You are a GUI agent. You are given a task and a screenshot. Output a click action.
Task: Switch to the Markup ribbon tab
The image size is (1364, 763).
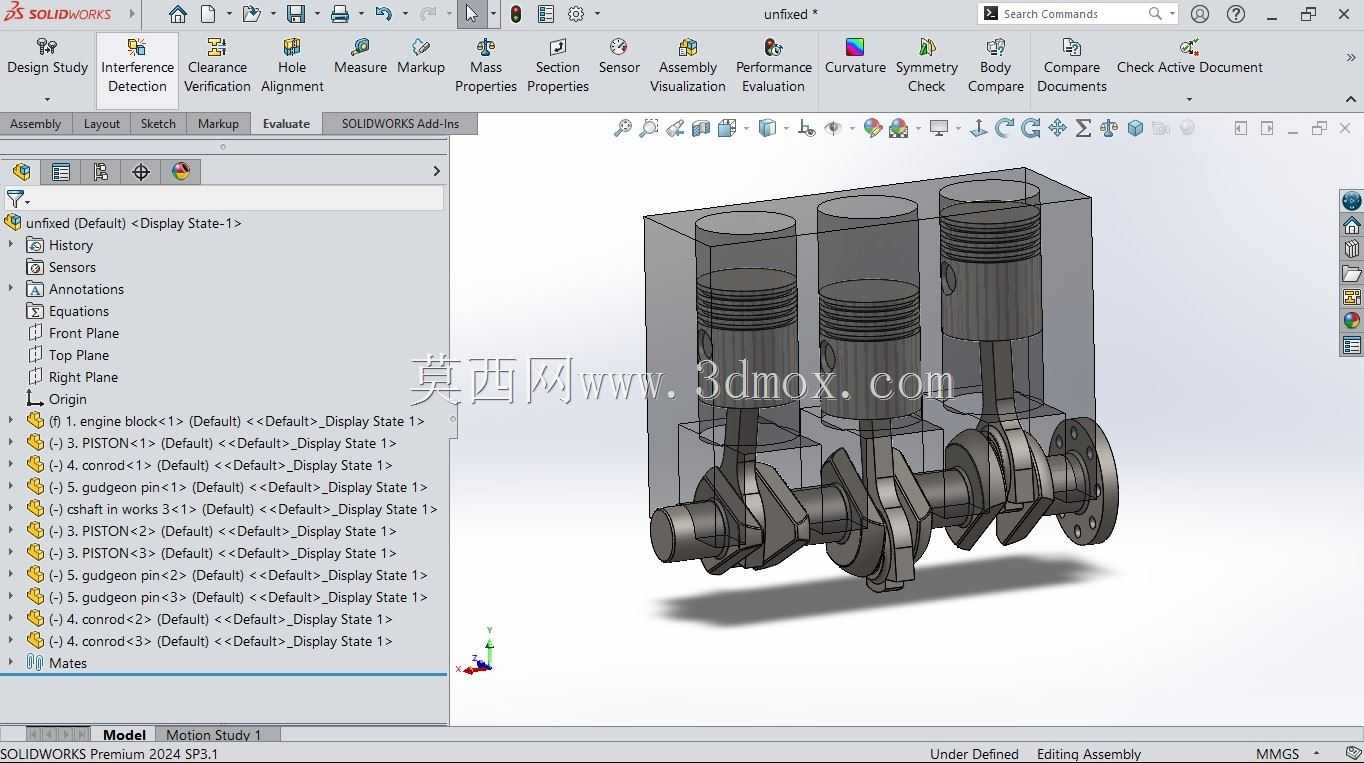click(218, 124)
